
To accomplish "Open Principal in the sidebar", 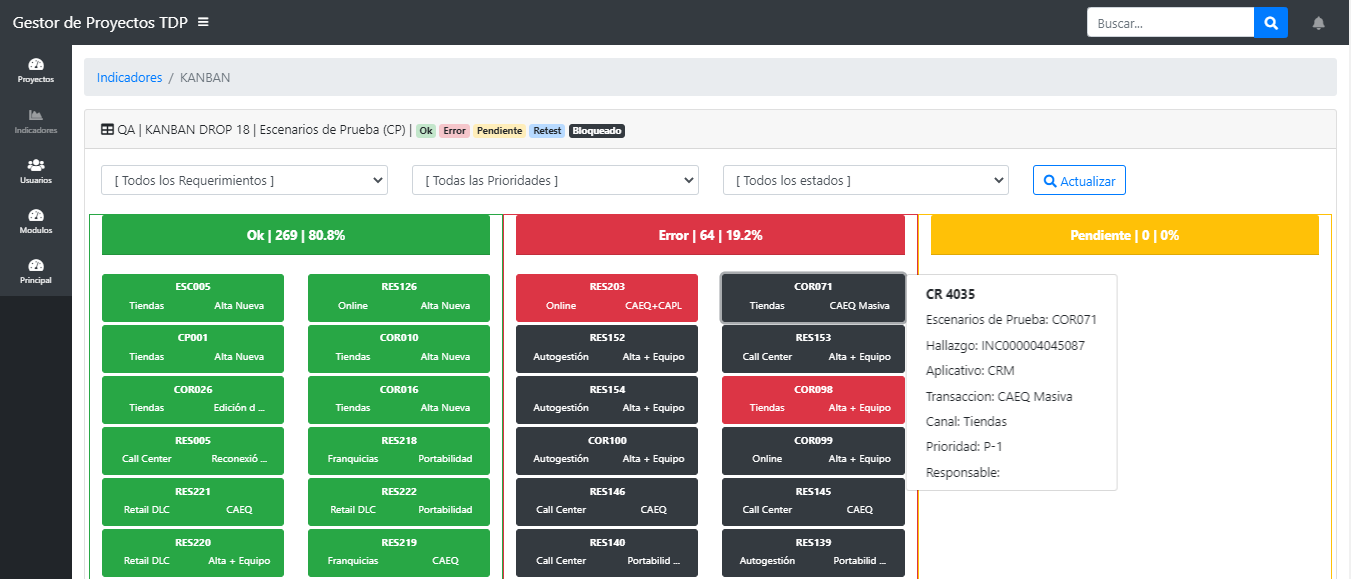I will [36, 271].
